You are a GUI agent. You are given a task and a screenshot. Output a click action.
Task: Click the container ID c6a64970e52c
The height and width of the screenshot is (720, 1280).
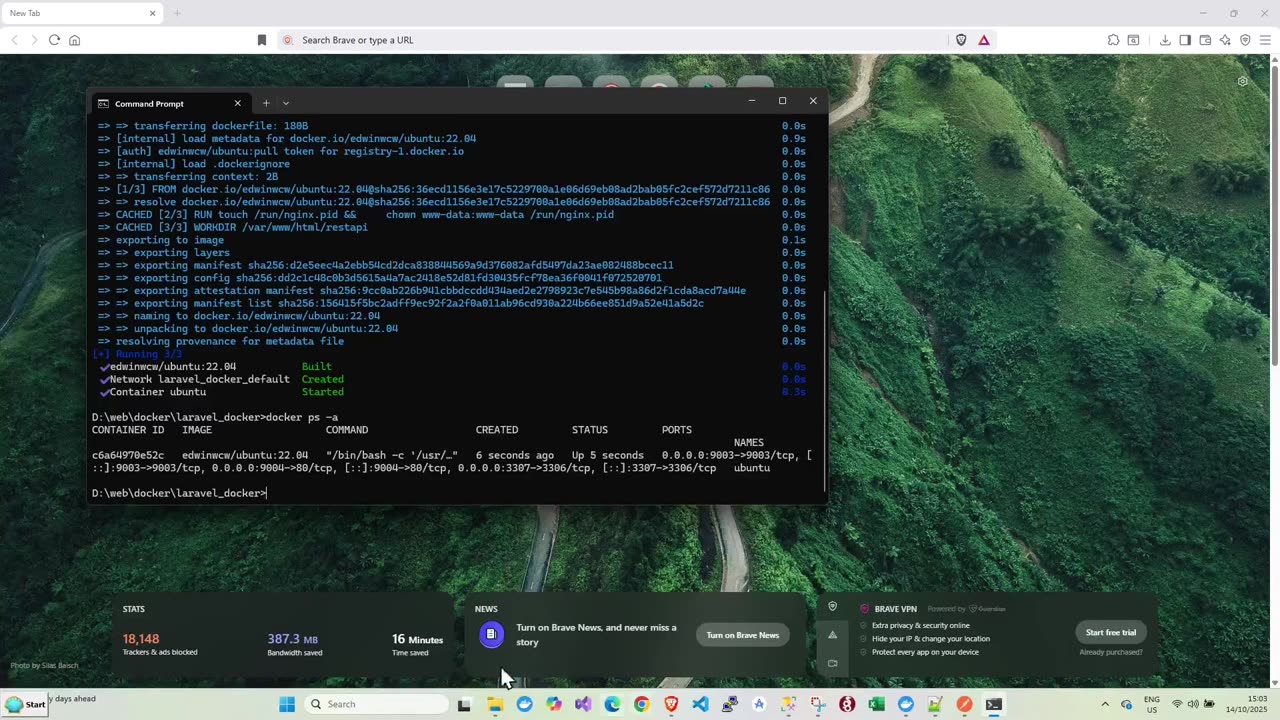click(128, 455)
